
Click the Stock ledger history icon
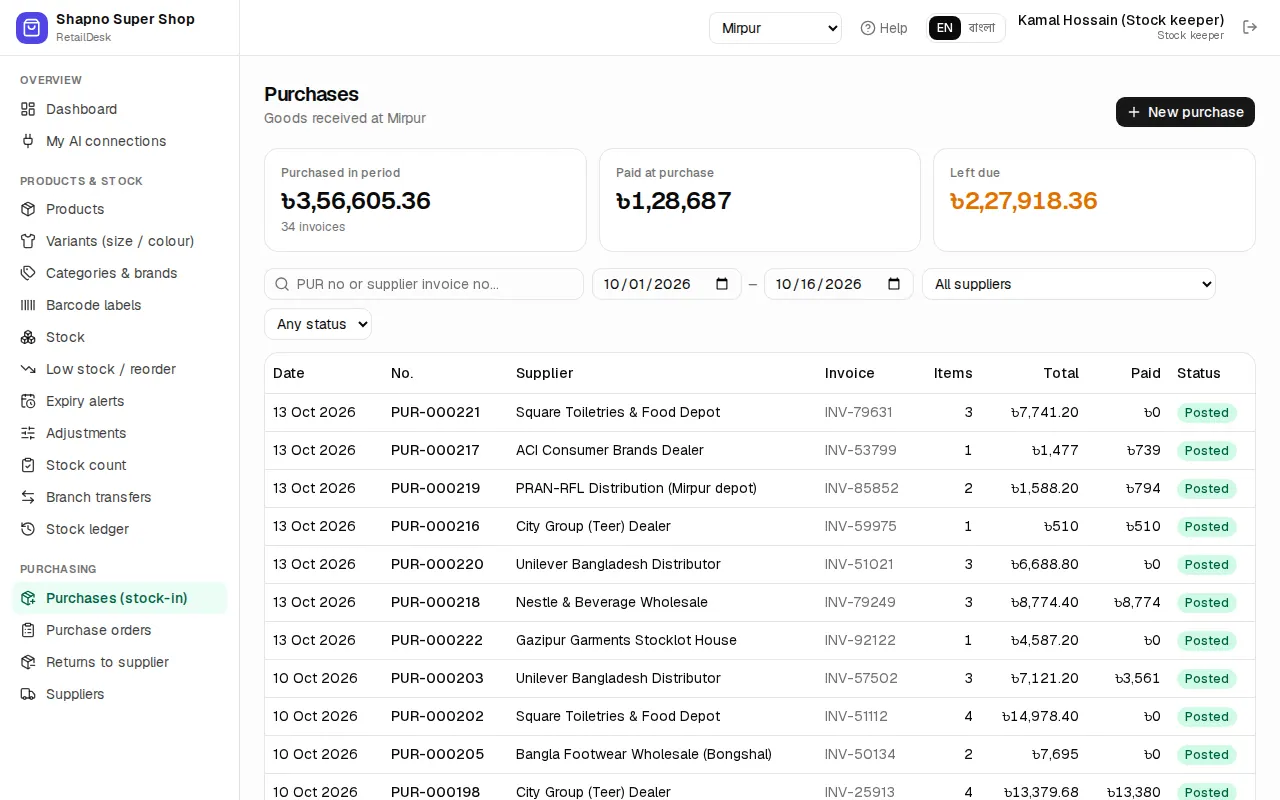click(28, 529)
